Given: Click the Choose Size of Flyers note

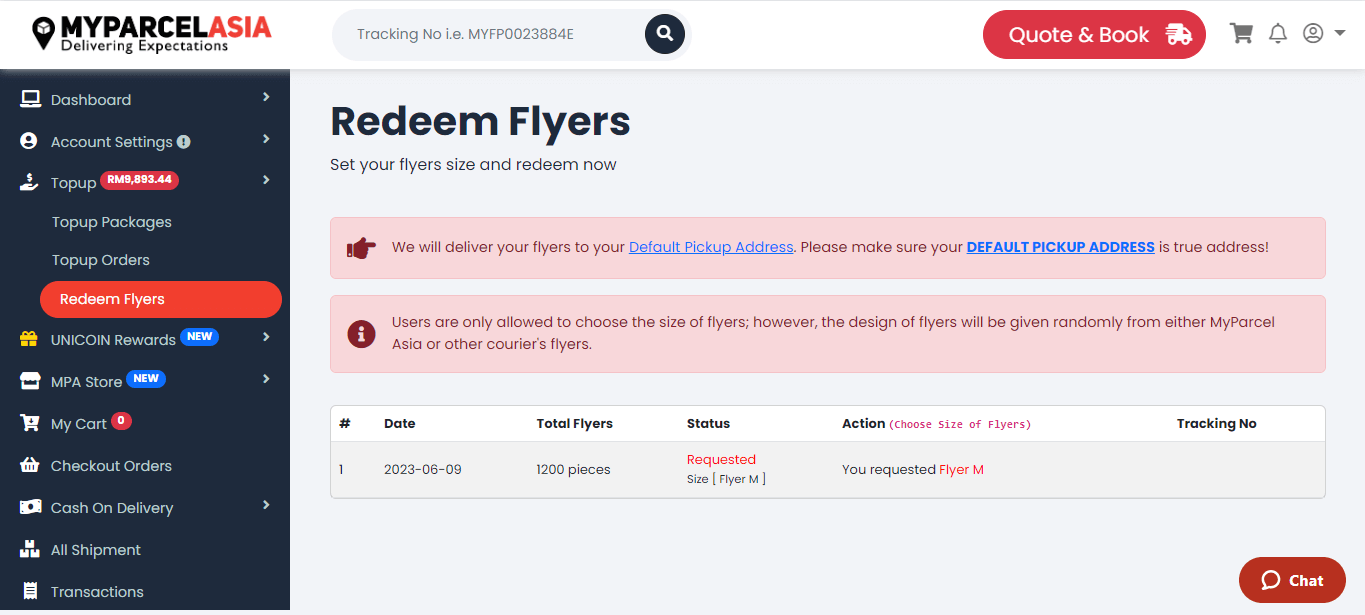Looking at the screenshot, I should (960, 424).
